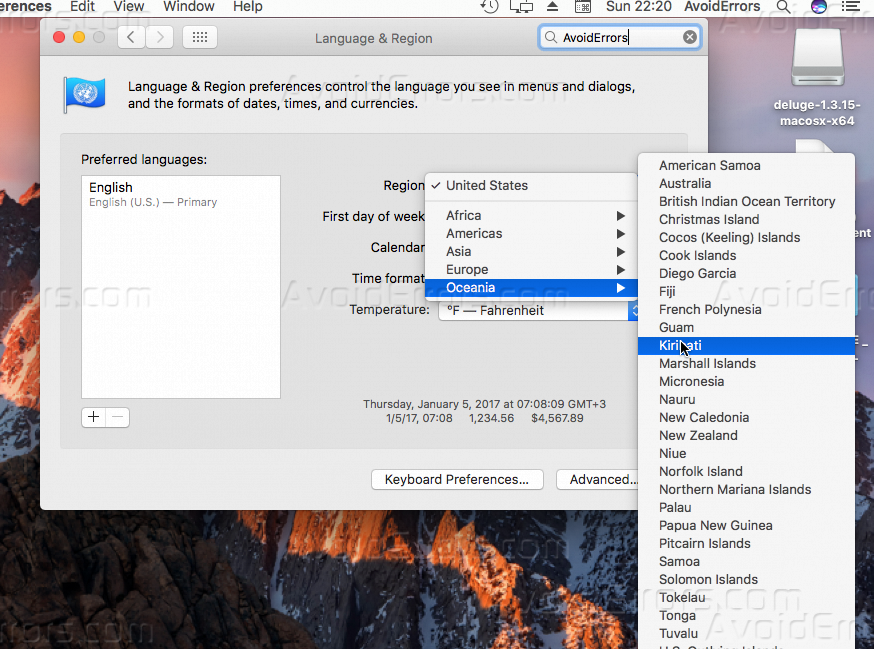Click the minus button to remove a language
The width and height of the screenshot is (874, 649).
point(117,417)
